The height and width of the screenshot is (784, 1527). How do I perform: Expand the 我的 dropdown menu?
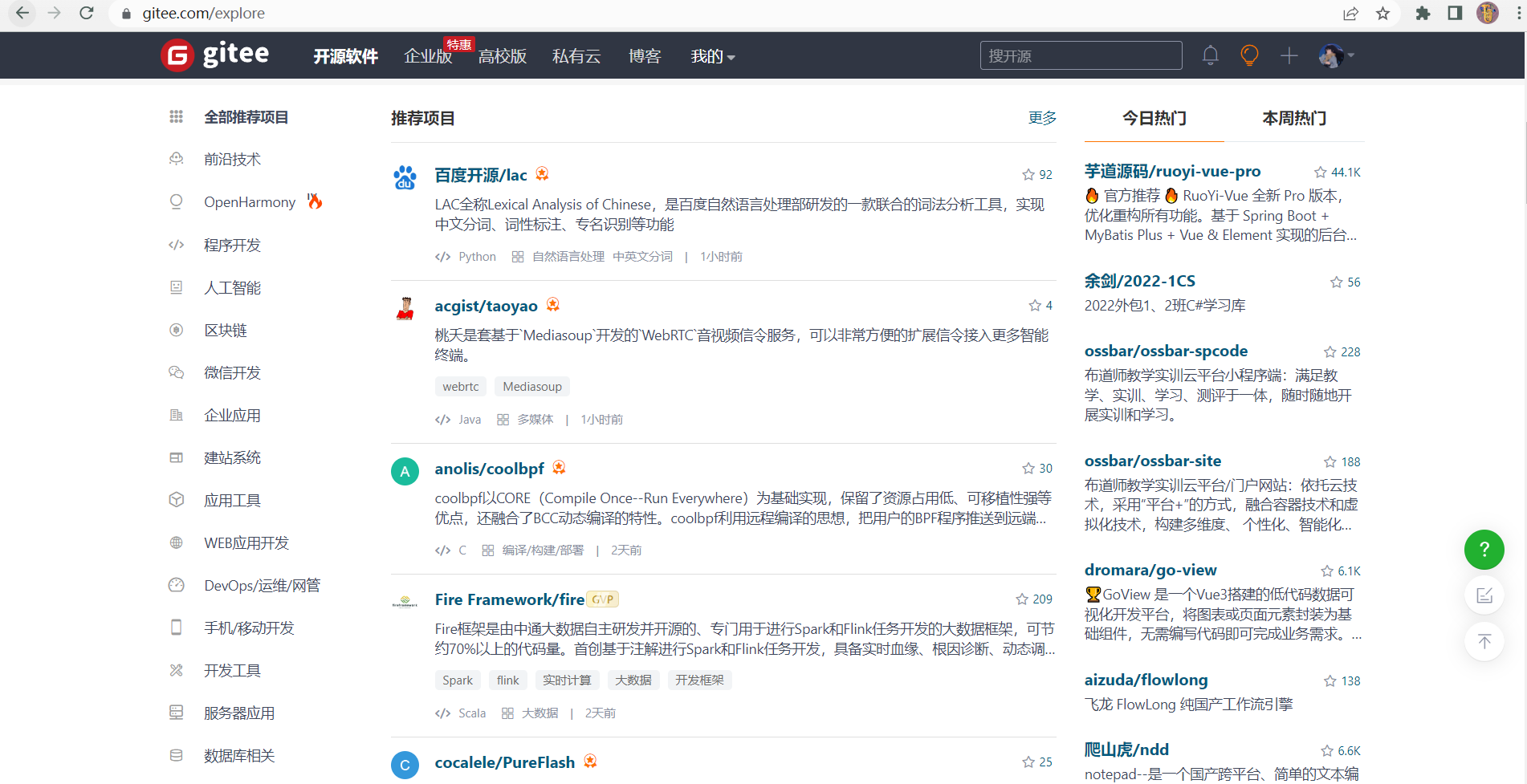(x=712, y=56)
